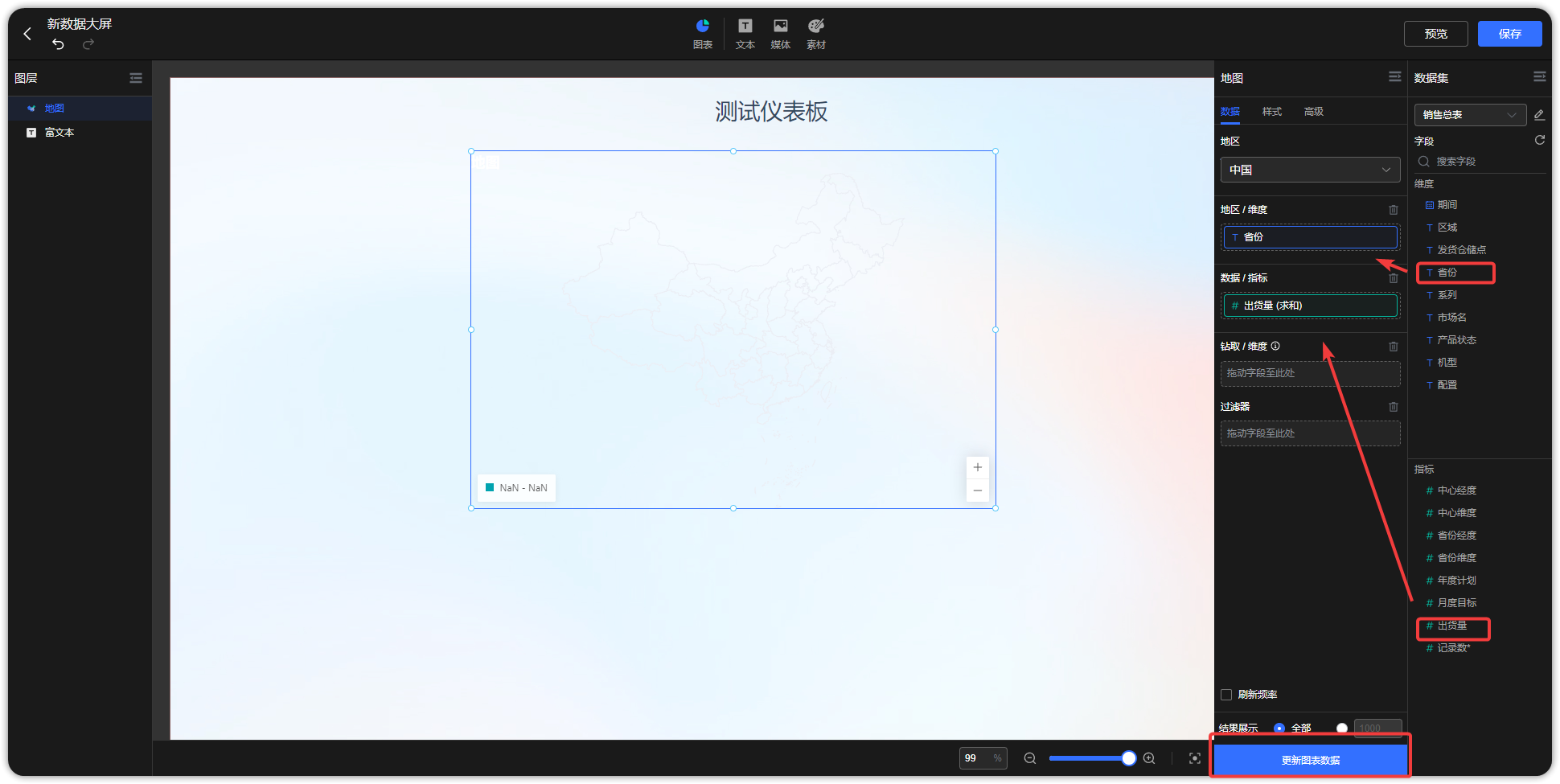The image size is (1560, 784).
Task: Select the 地图 layer
Action: coord(80,109)
